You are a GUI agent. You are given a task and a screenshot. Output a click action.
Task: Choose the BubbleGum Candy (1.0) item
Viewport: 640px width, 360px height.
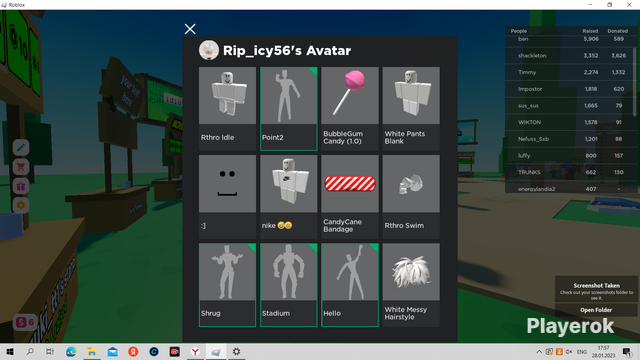[x=350, y=109]
